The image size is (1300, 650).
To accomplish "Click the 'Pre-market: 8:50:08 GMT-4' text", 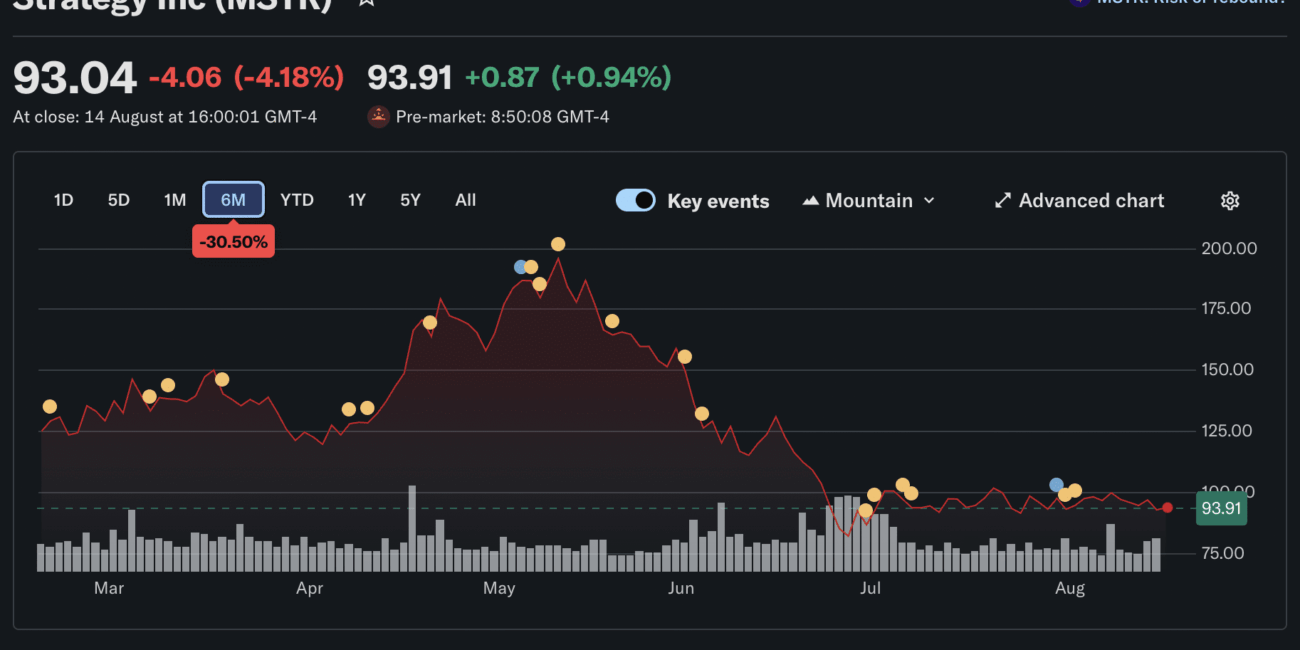I will 502,117.
